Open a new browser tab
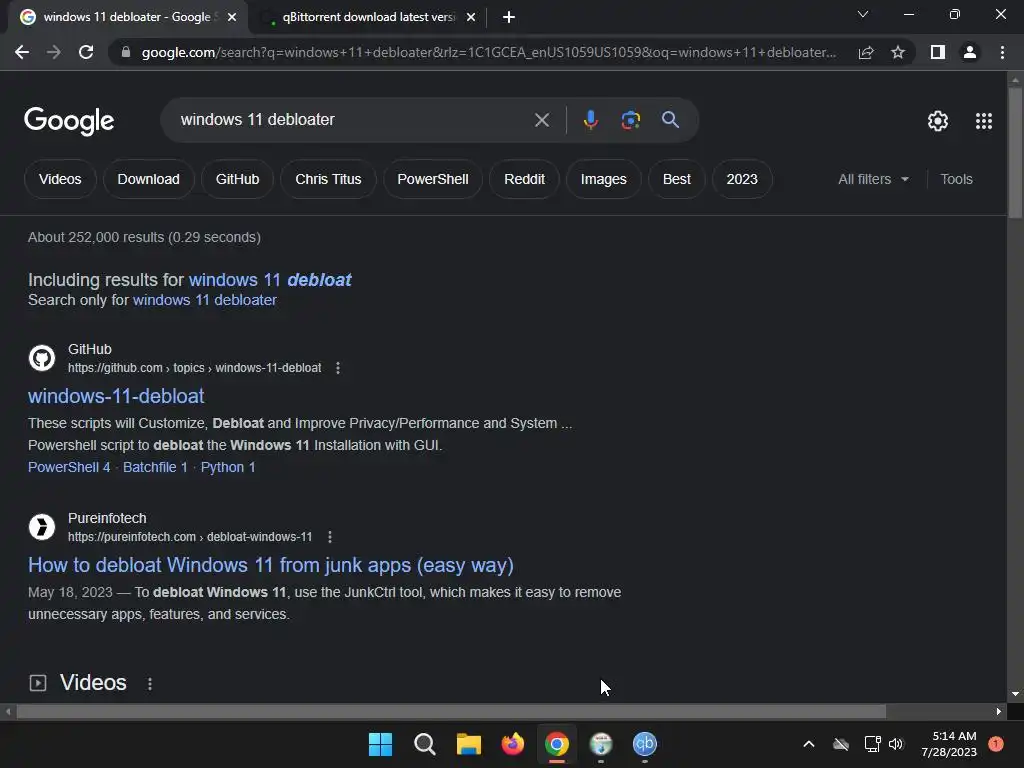Image resolution: width=1024 pixels, height=768 pixels. pos(509,17)
